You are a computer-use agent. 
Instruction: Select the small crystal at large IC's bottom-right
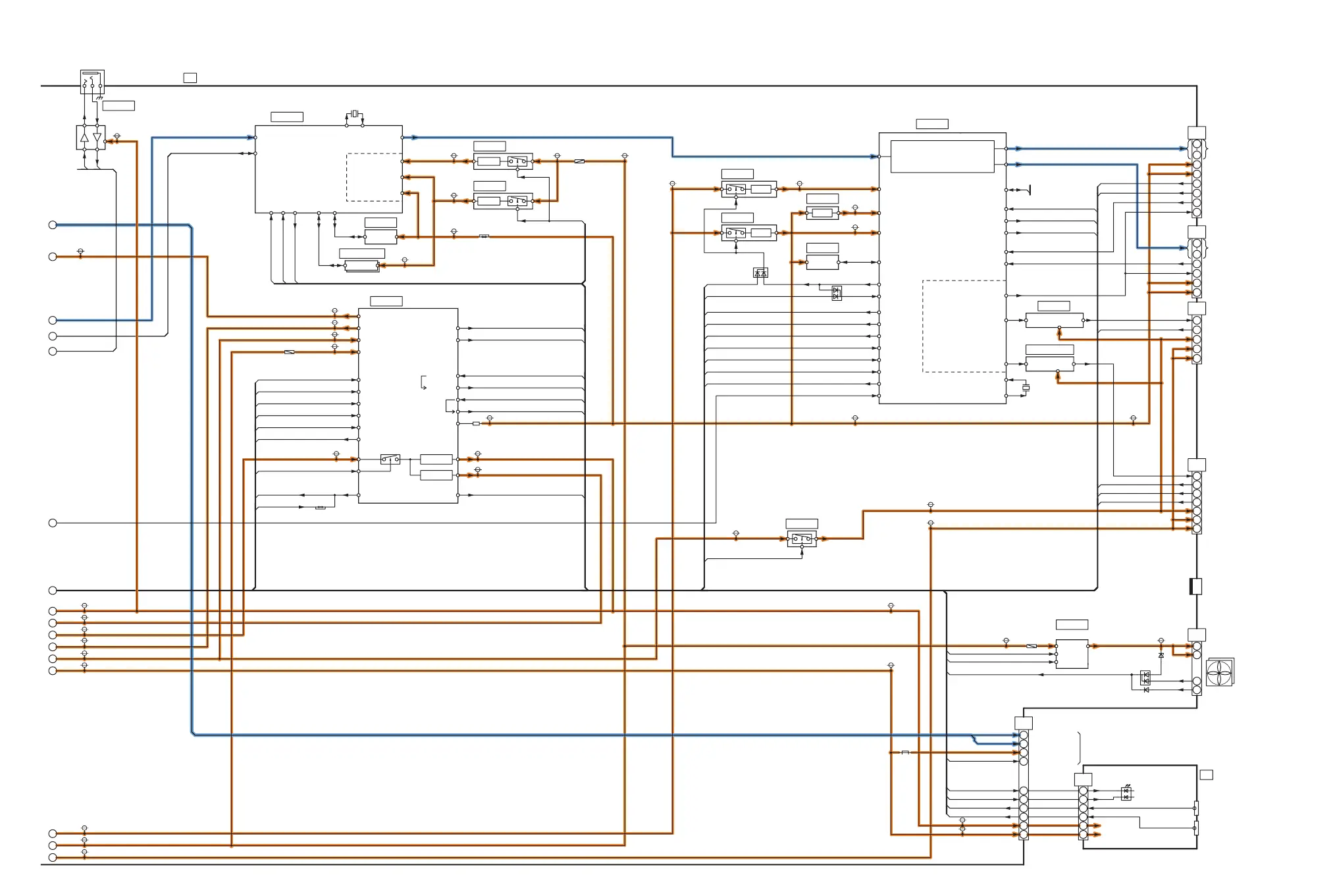click(1026, 388)
